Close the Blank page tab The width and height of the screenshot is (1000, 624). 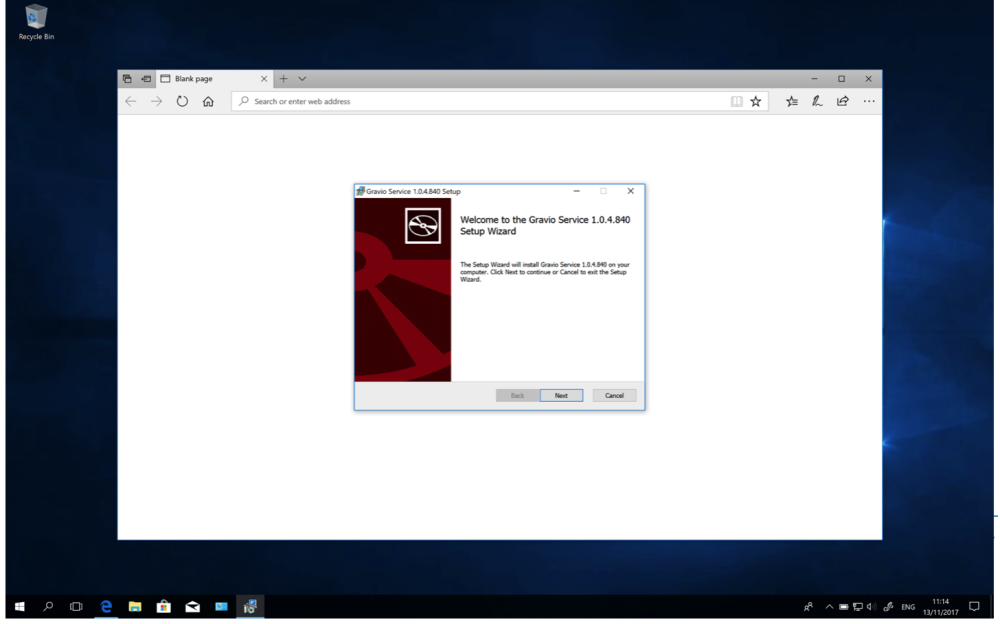coord(264,78)
